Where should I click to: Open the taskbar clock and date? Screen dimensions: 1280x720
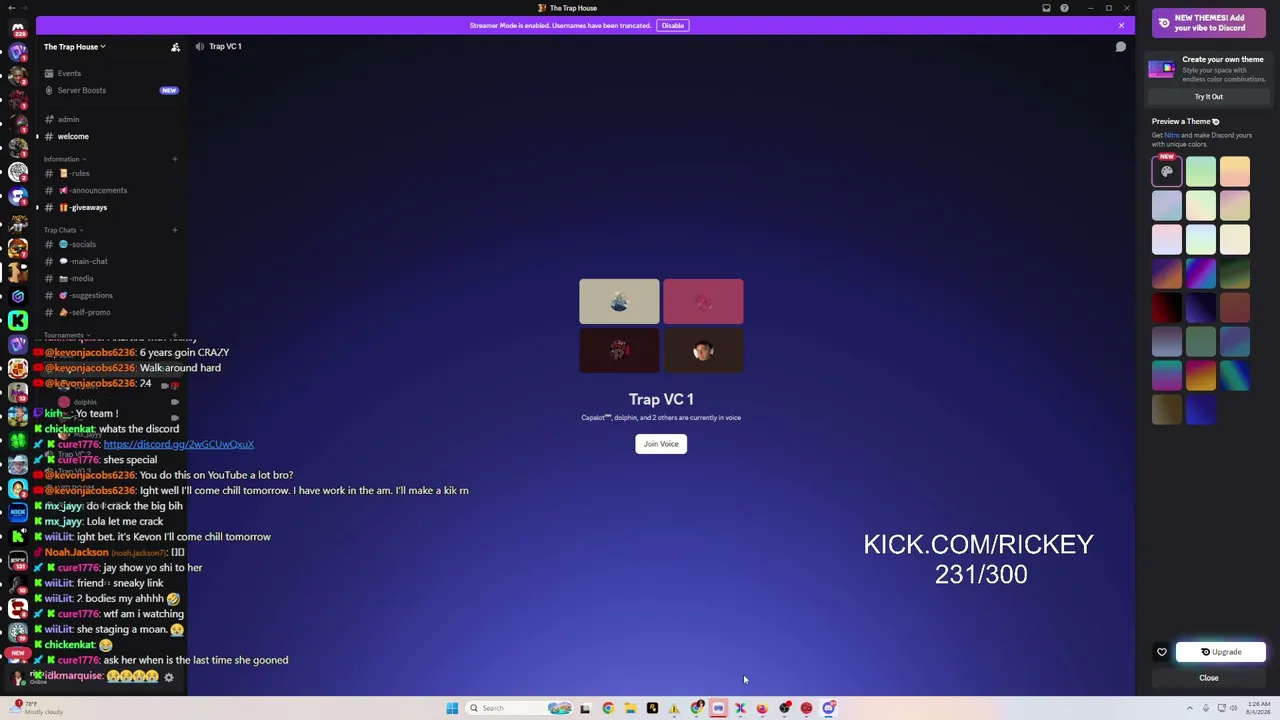[1258, 708]
